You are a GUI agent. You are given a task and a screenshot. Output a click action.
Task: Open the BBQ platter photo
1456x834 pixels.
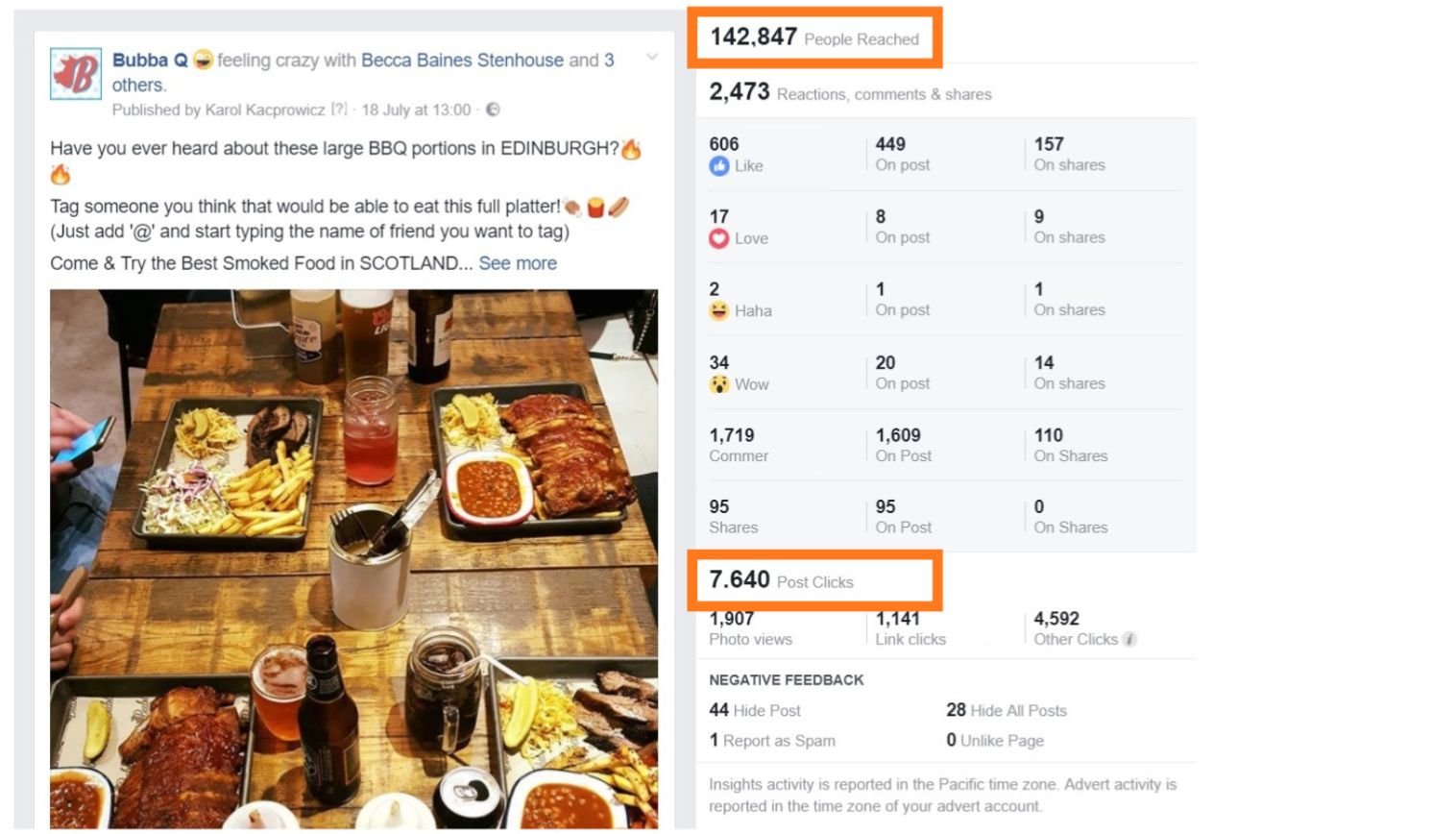tap(353, 557)
